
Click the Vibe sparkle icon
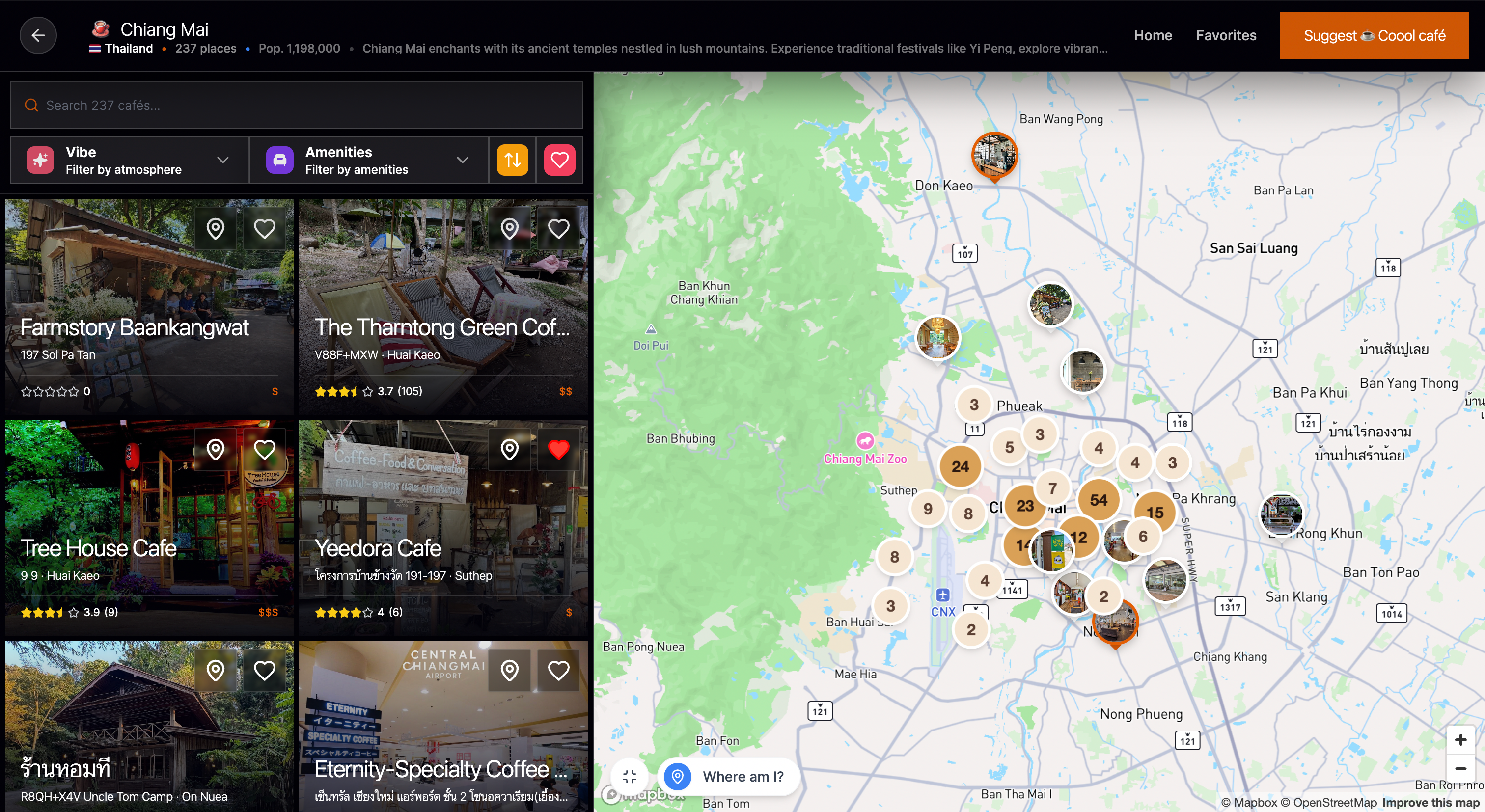tap(40, 160)
